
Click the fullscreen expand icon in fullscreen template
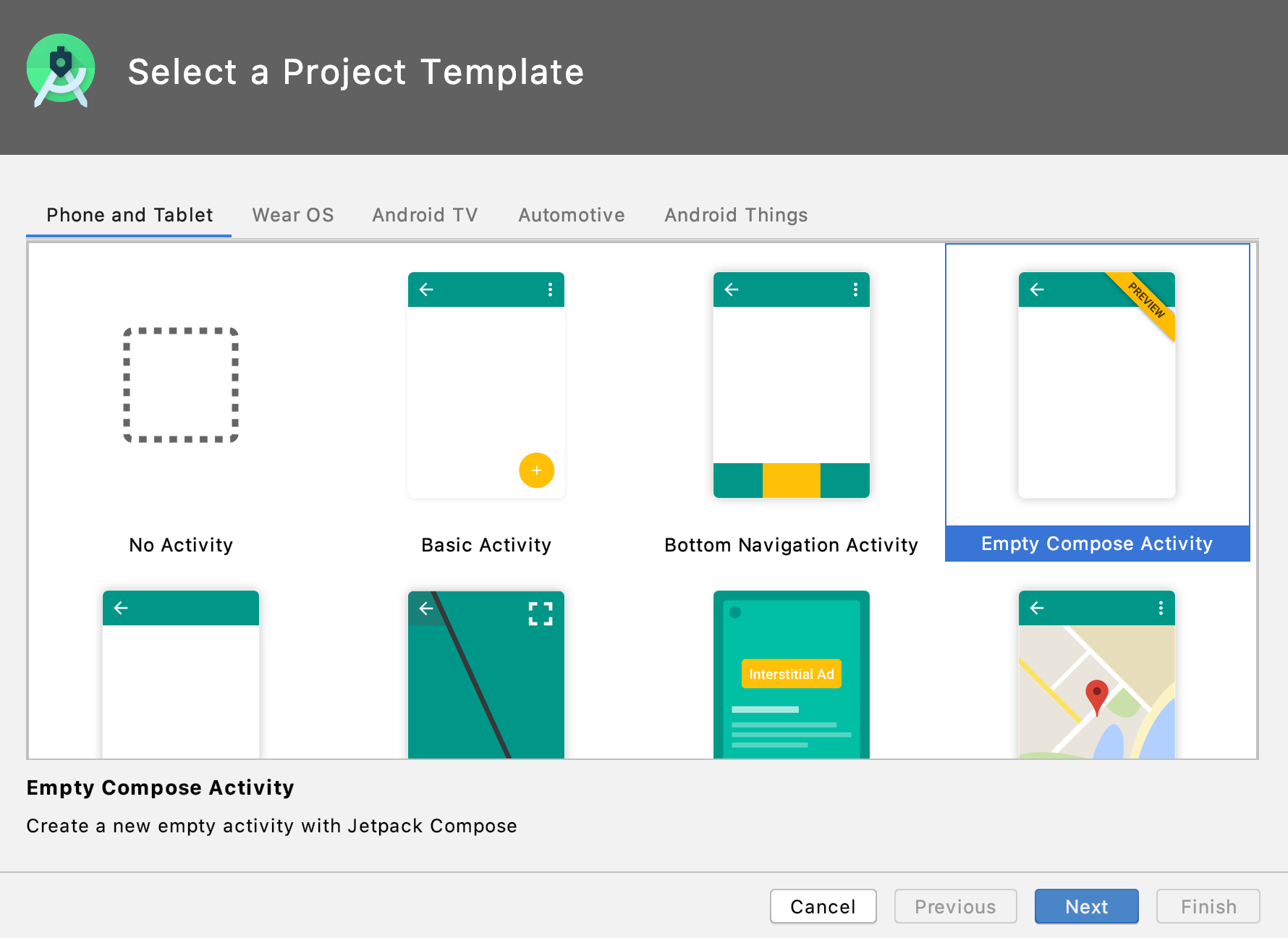point(541,614)
